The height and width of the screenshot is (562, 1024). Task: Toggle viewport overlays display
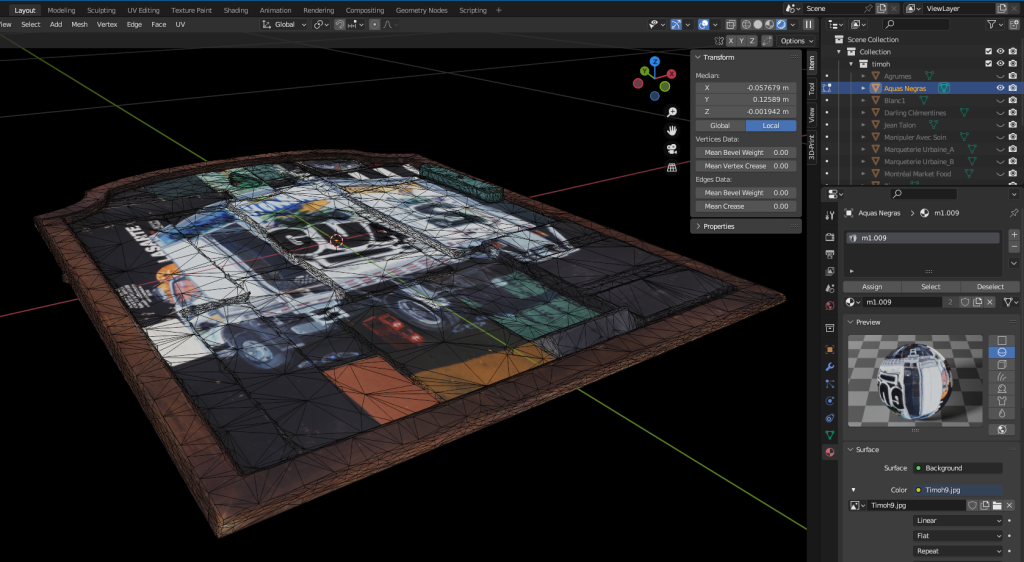(703, 24)
